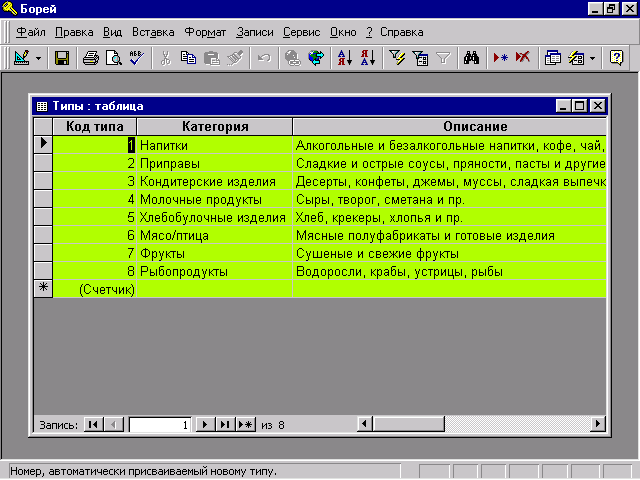Show the web toolbar globe icon
Screen dimensions: 640x480
pos(316,58)
